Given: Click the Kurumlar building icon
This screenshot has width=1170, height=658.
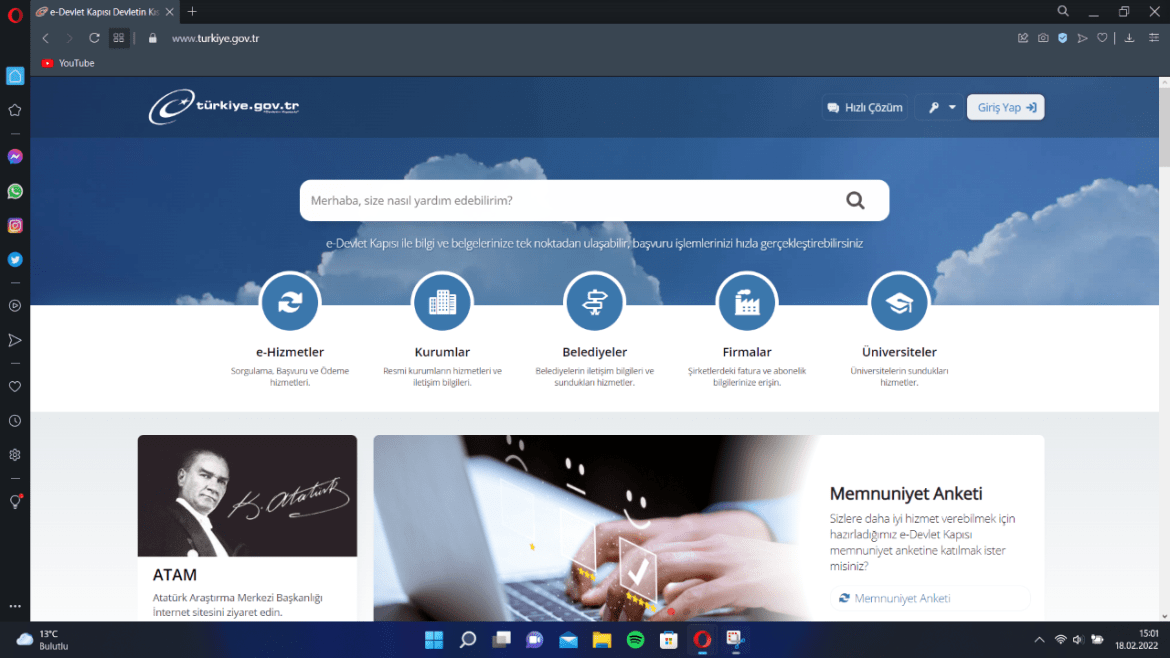Looking at the screenshot, I should (x=442, y=302).
